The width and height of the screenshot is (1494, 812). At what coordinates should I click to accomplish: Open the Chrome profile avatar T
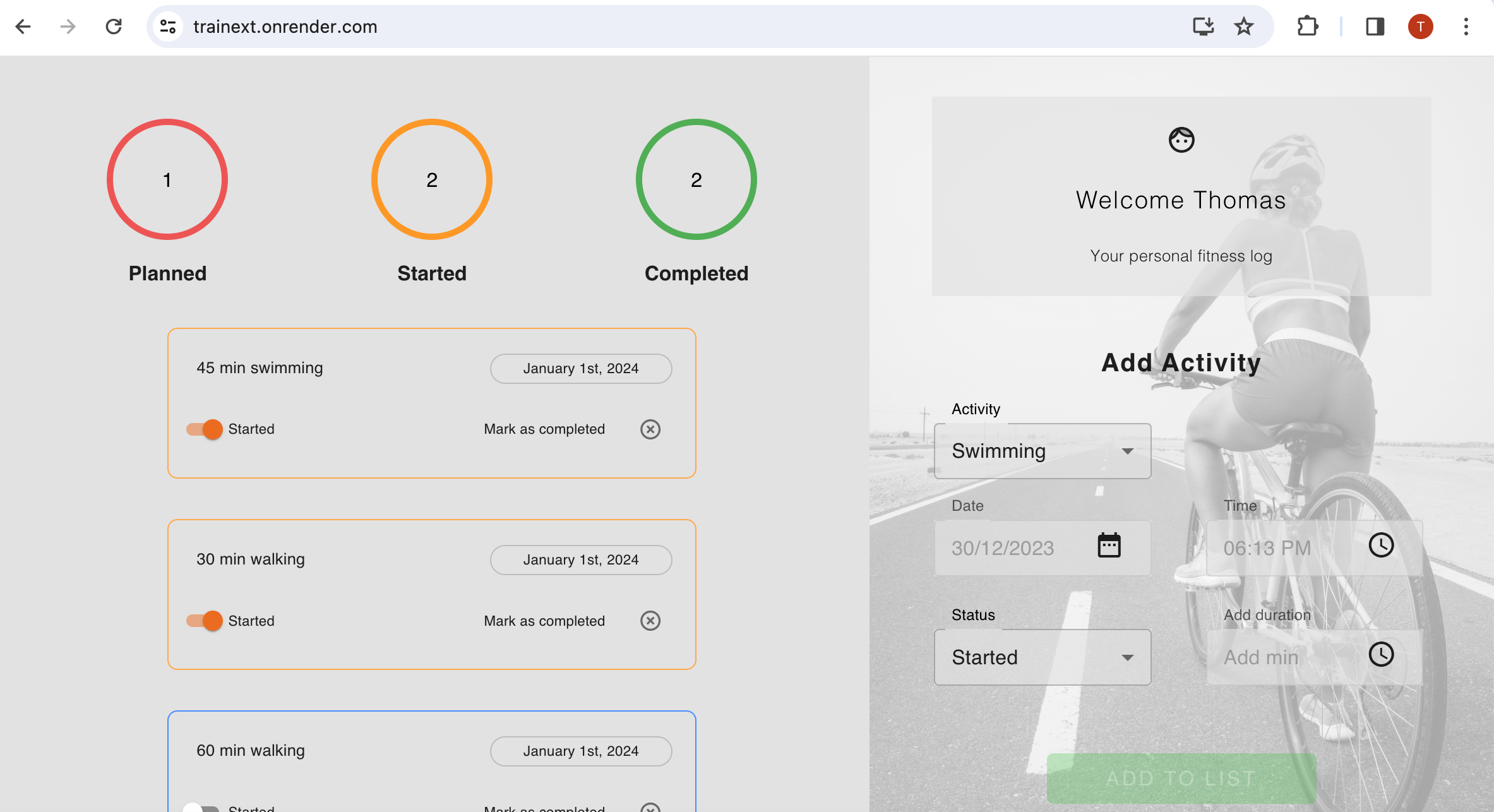click(1420, 27)
